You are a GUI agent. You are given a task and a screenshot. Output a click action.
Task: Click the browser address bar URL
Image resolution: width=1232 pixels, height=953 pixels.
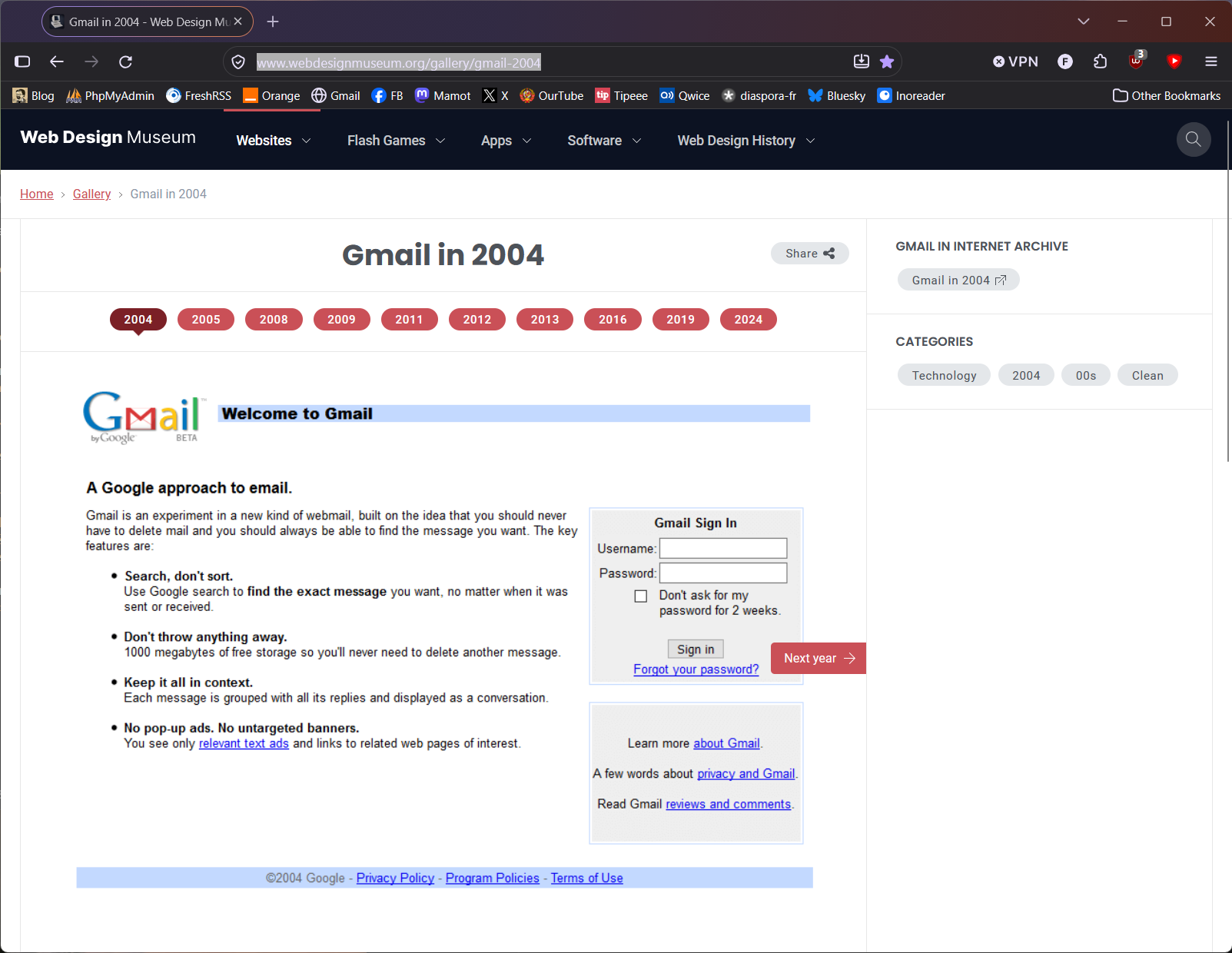(399, 62)
